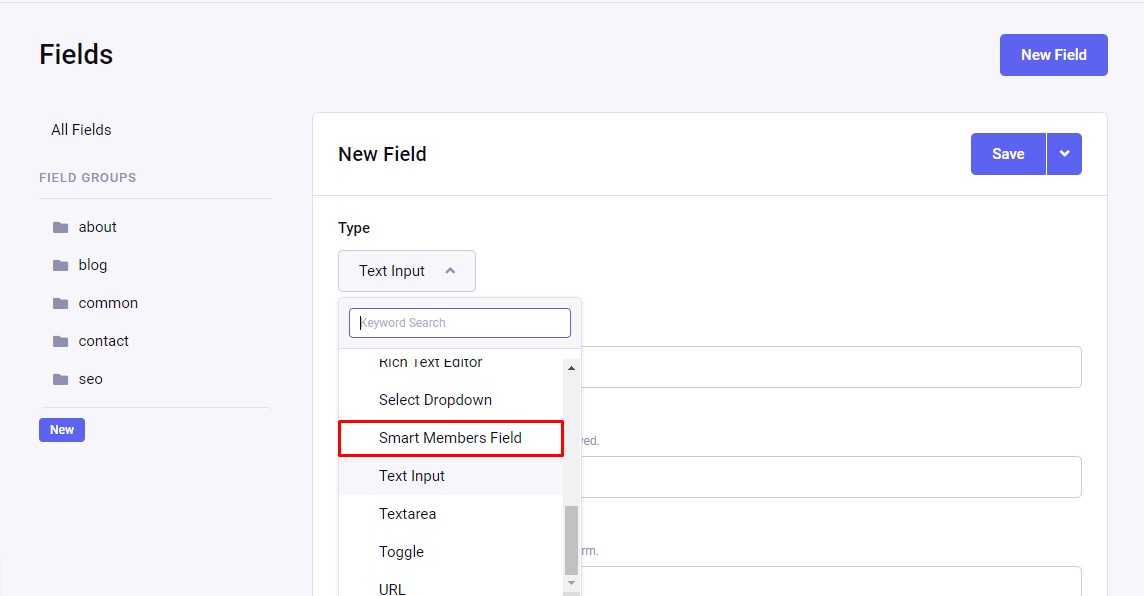The image size is (1144, 596).
Task: Click the common folder icon
Action: tap(60, 303)
